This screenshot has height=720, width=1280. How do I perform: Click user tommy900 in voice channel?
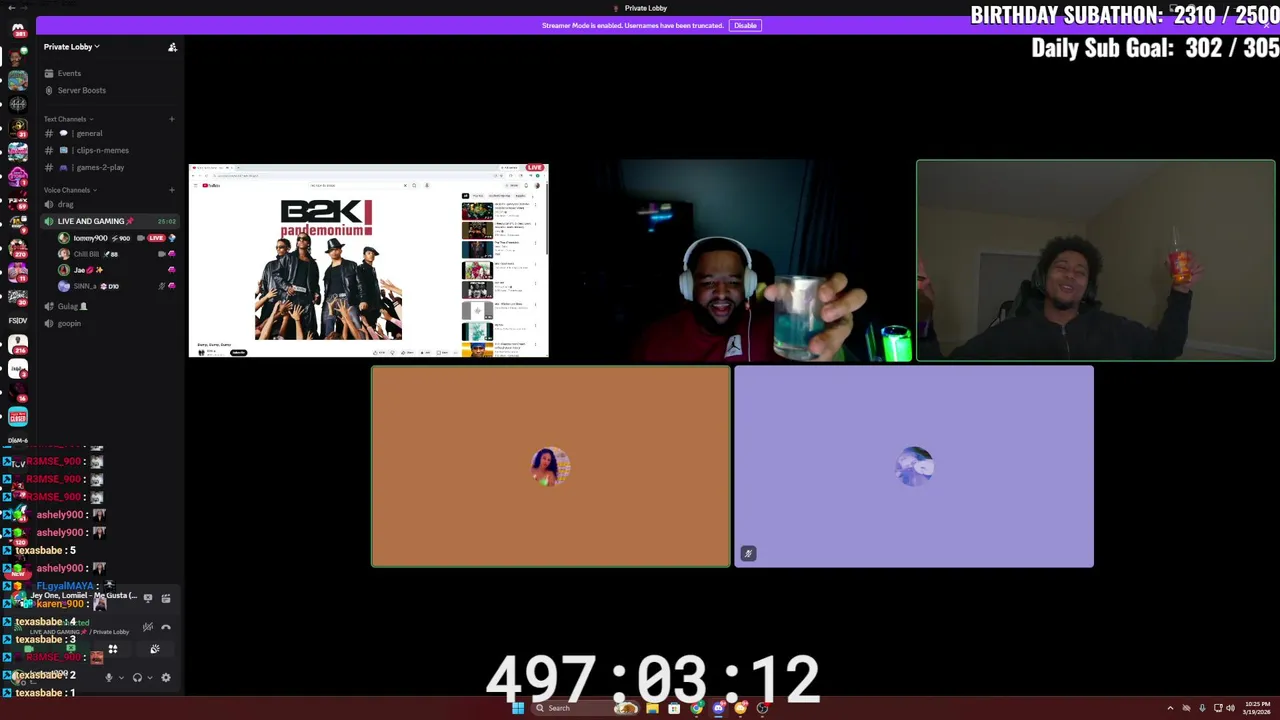coord(90,238)
